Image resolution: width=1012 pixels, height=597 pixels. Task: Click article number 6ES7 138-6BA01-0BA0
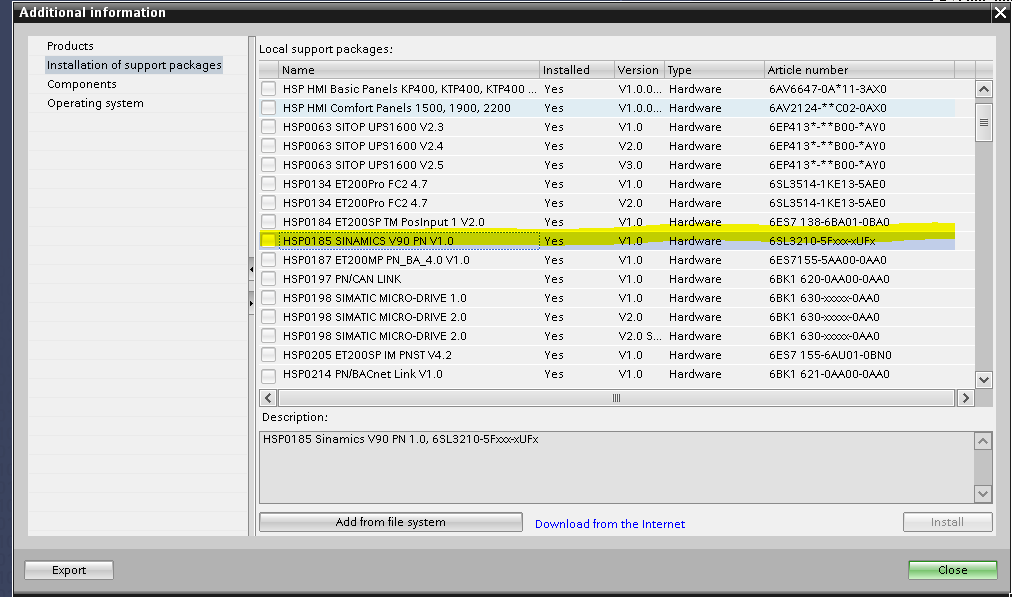point(829,222)
